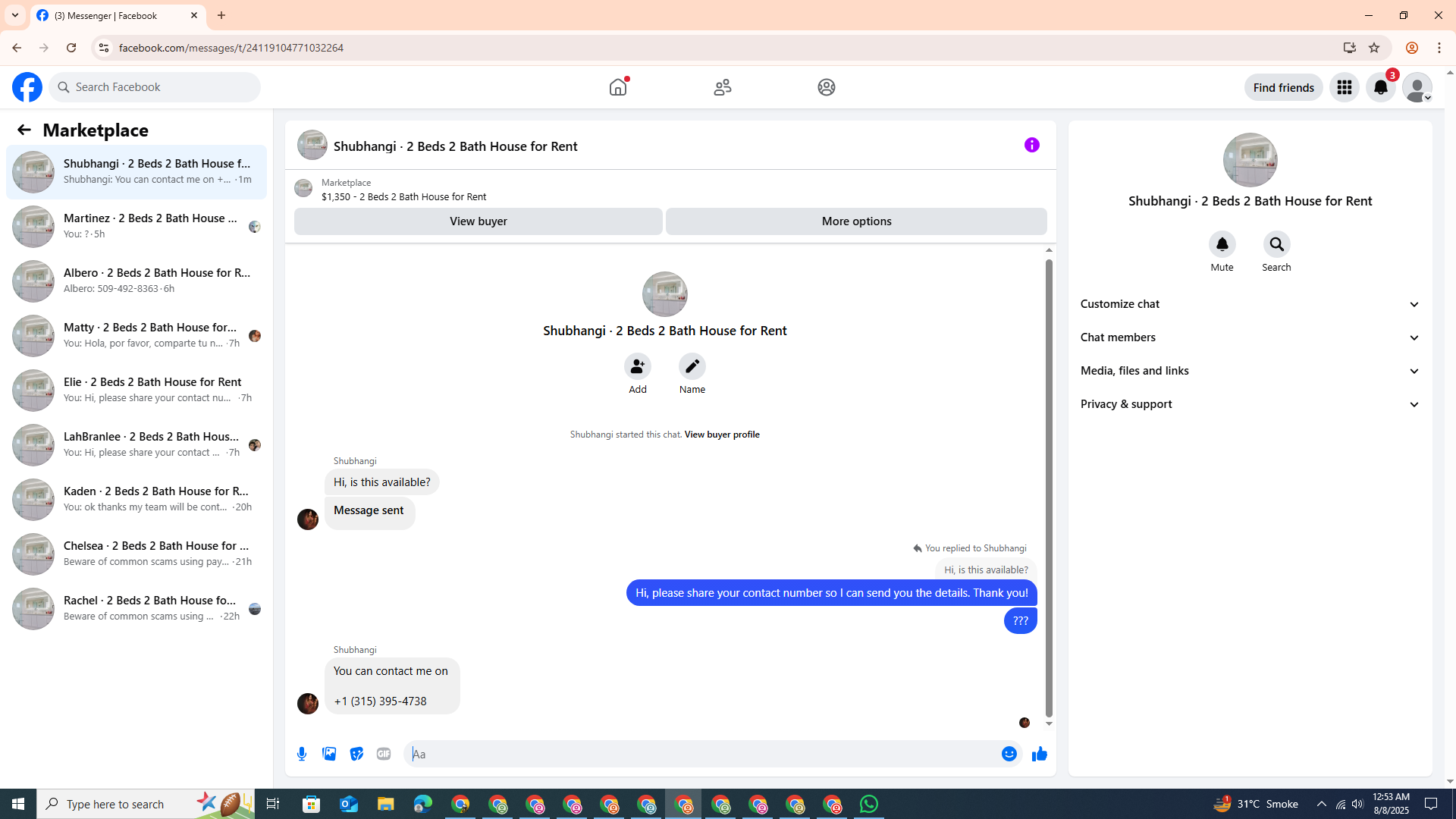Open the View buyer profile link
Screen dimensions: 1456x819
[x=721, y=435]
